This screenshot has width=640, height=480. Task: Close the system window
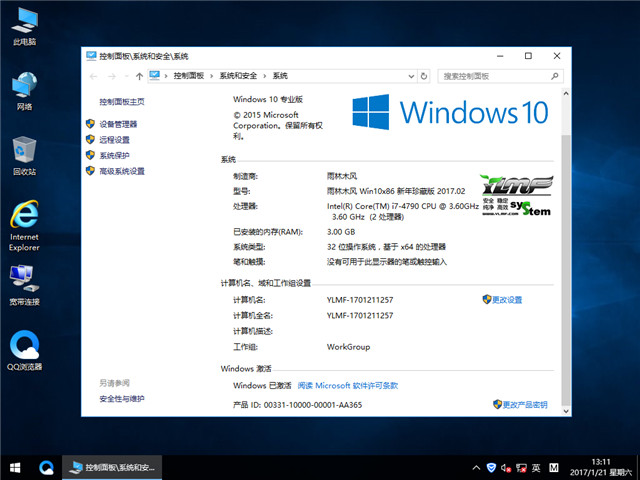coord(557,56)
